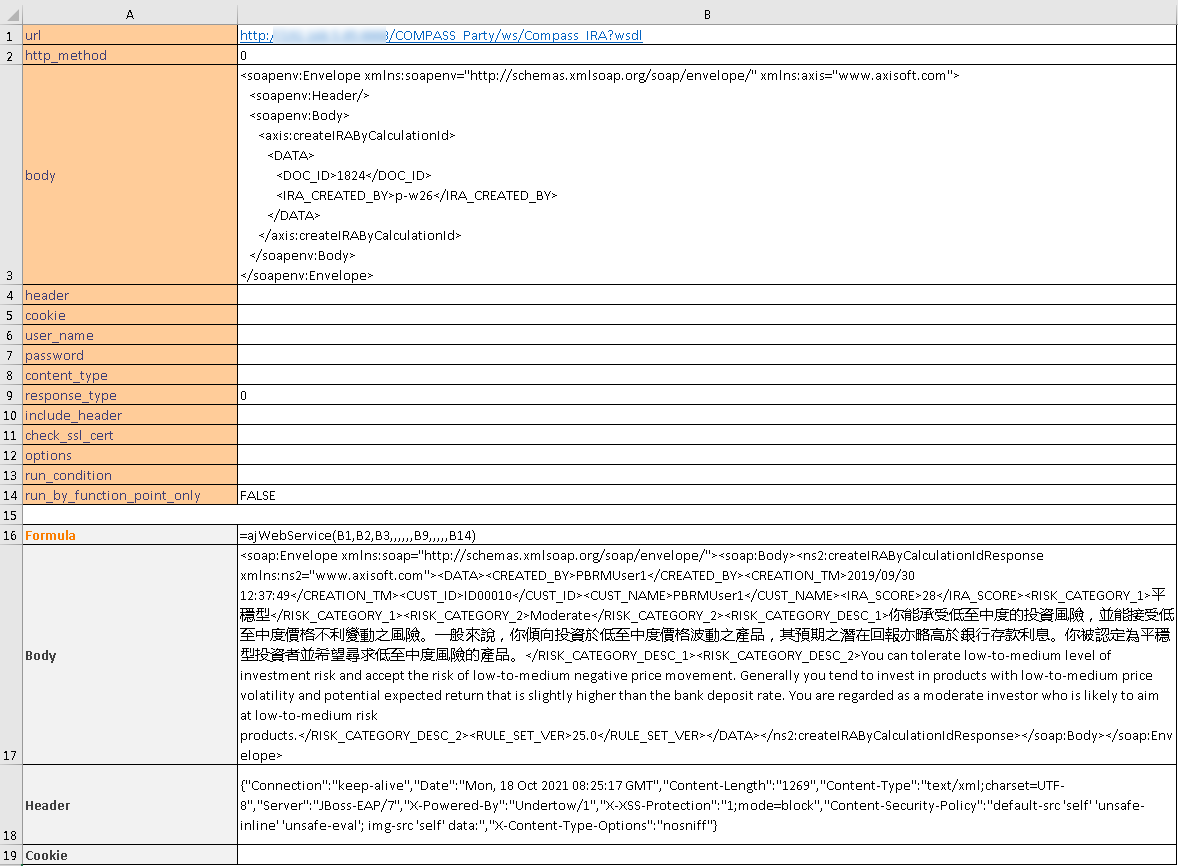The width and height of the screenshot is (1178, 866).
Task: Select column B header
Action: point(706,14)
